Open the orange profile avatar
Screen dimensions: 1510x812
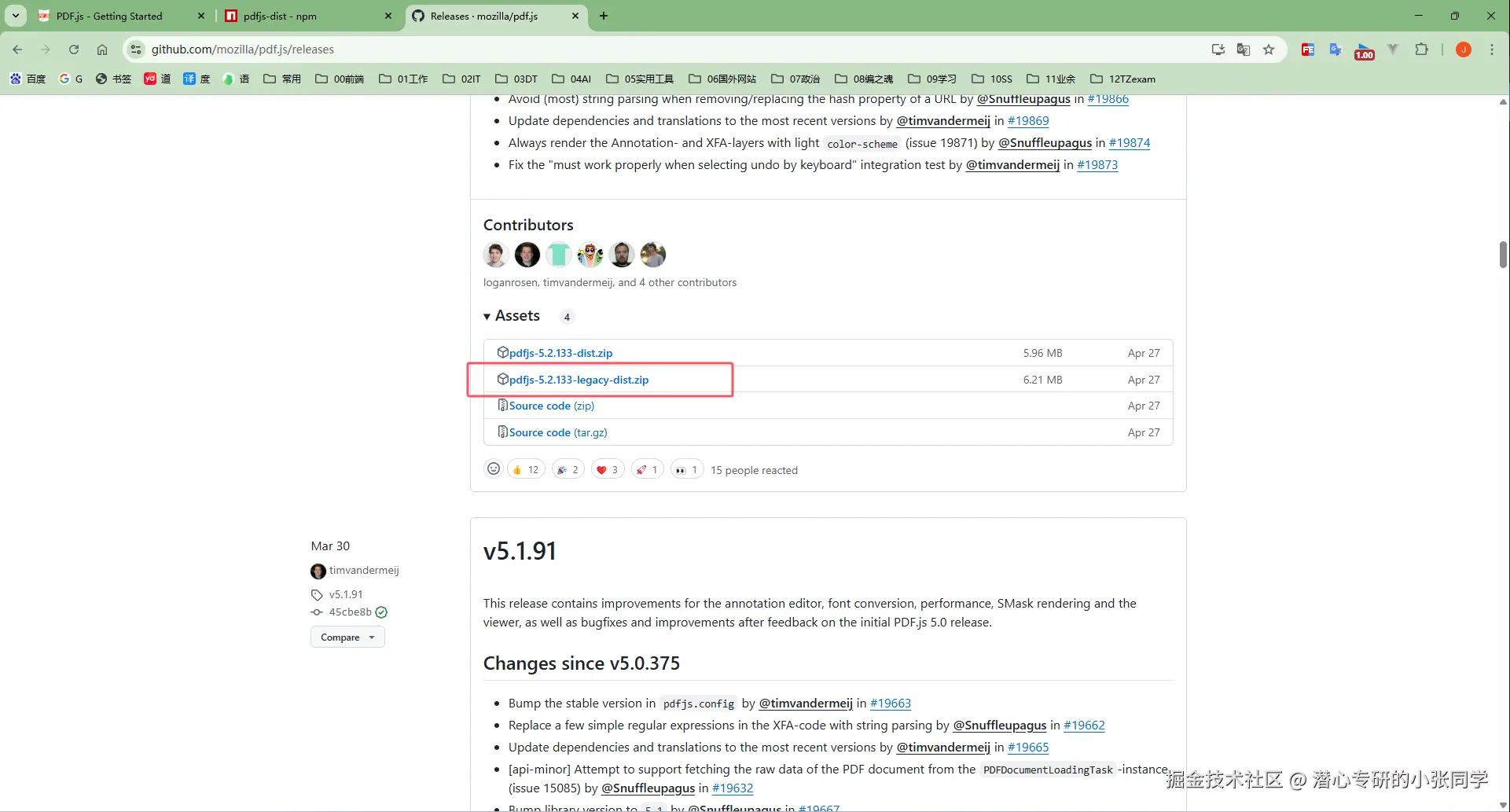(x=1464, y=50)
